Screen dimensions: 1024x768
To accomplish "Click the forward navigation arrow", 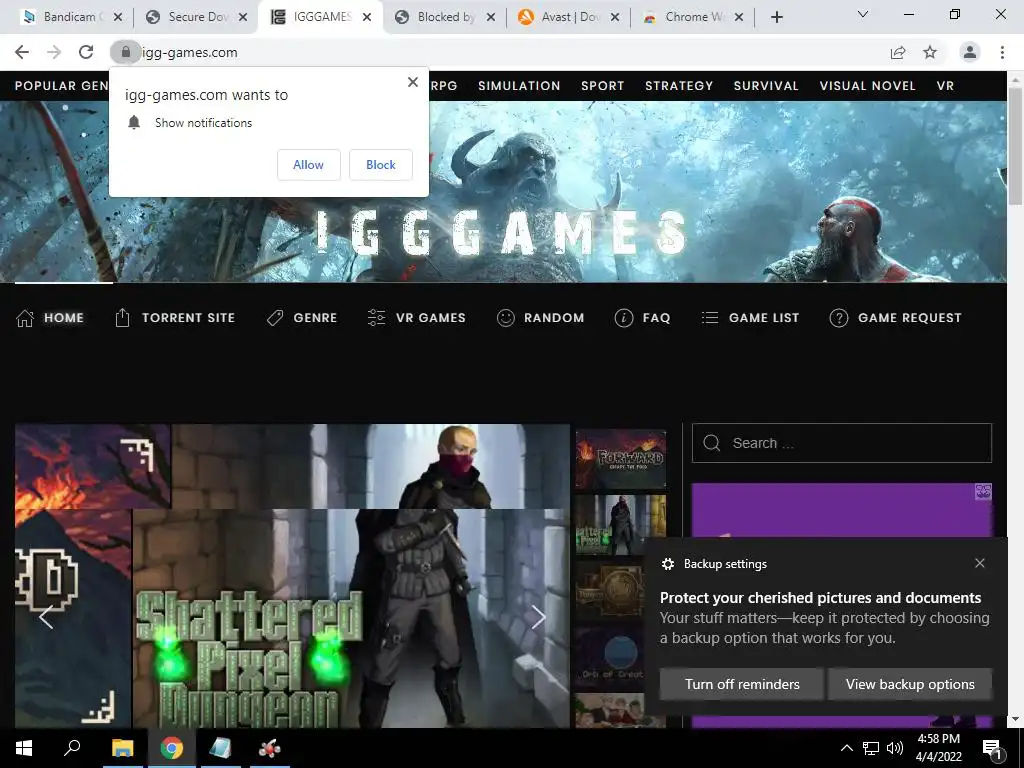I will click(54, 52).
